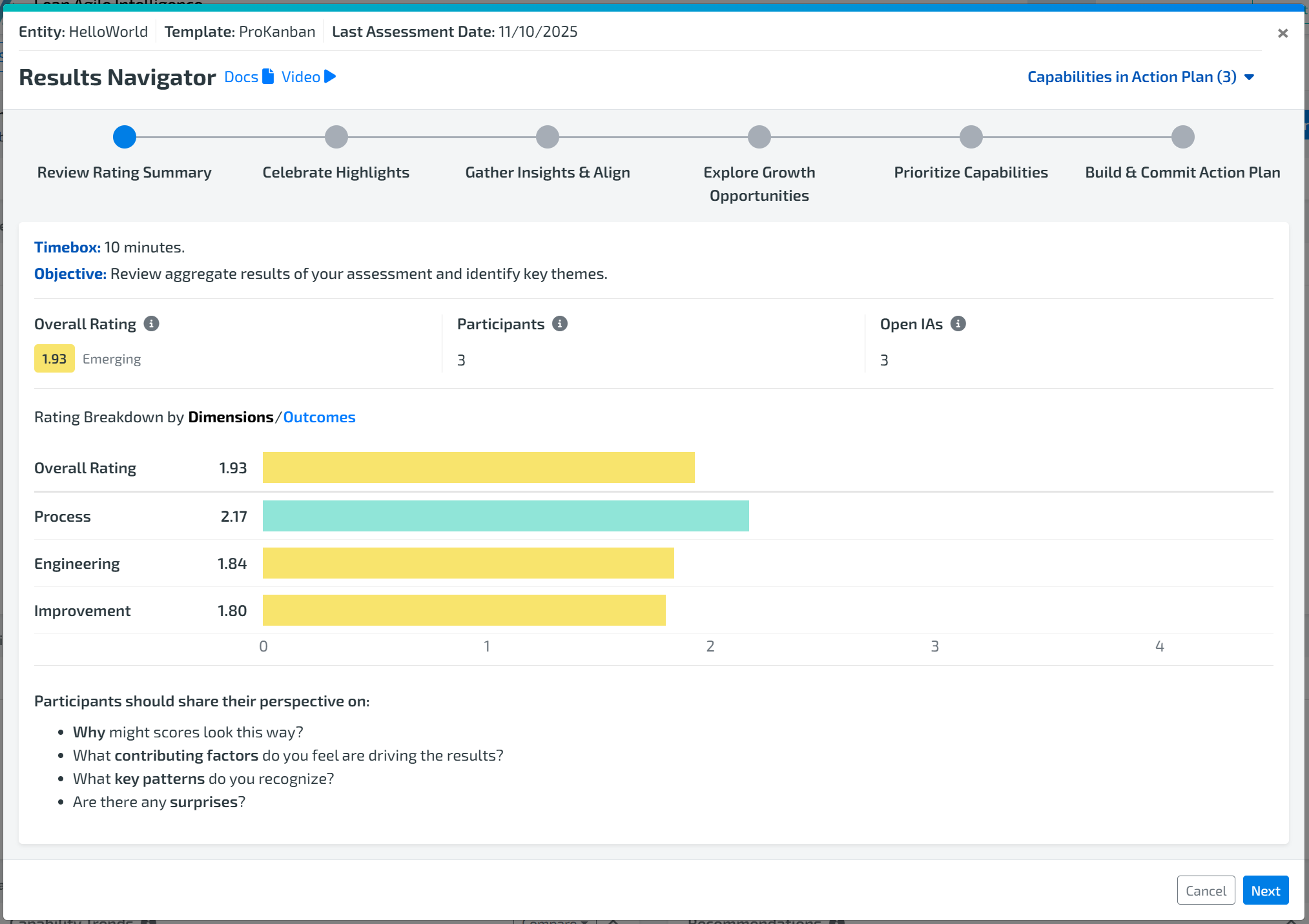This screenshot has height=924, width=1309.
Task: Select the Dimensions breakdown view
Action: [x=231, y=417]
